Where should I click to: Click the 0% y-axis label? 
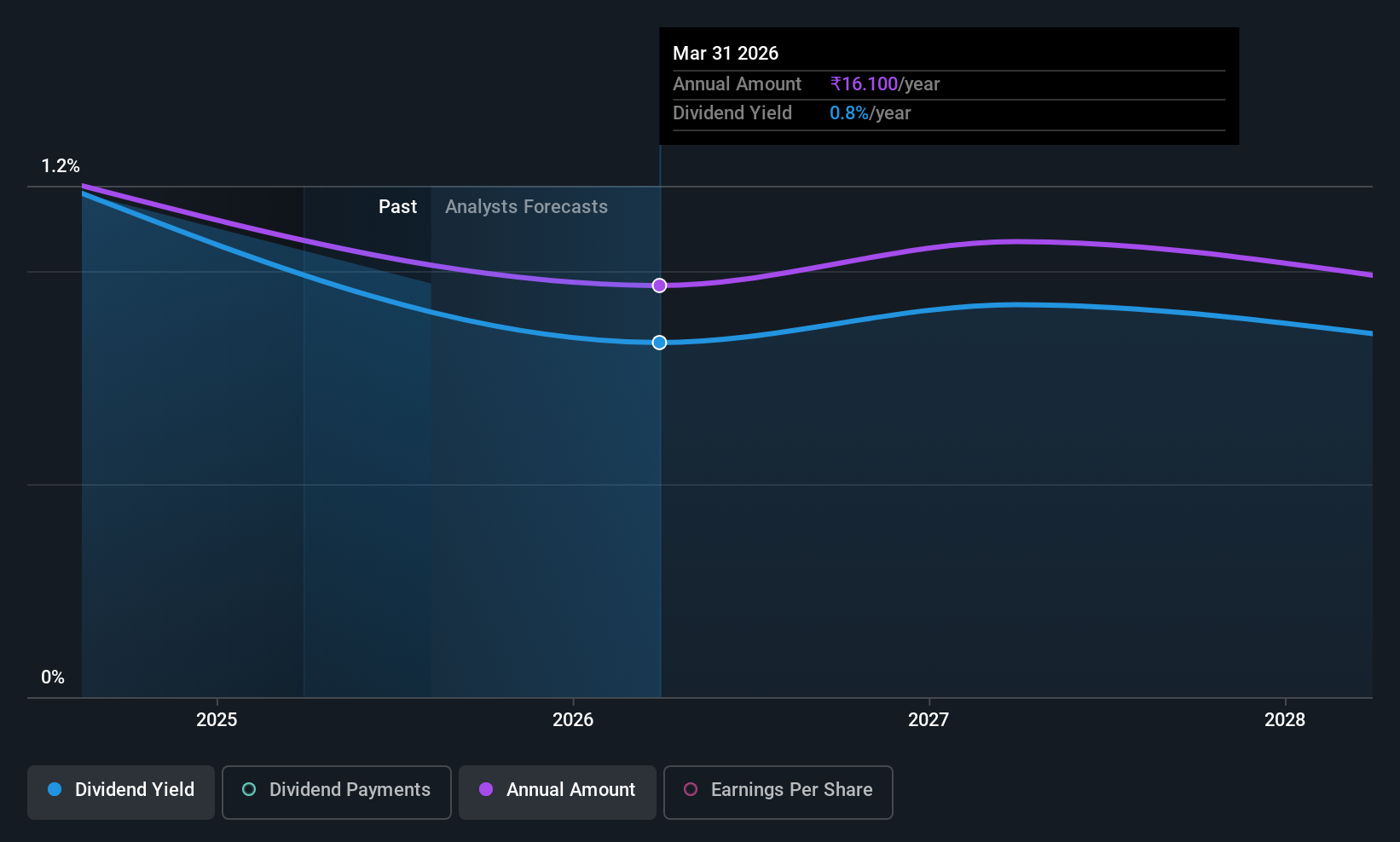(53, 678)
